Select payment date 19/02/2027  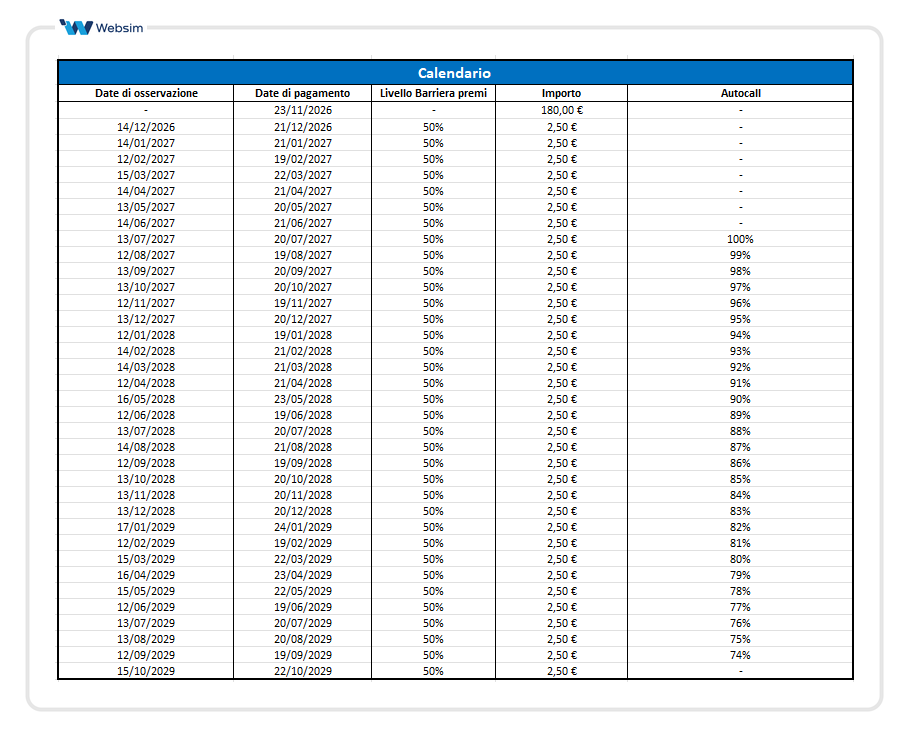pyautogui.click(x=303, y=159)
